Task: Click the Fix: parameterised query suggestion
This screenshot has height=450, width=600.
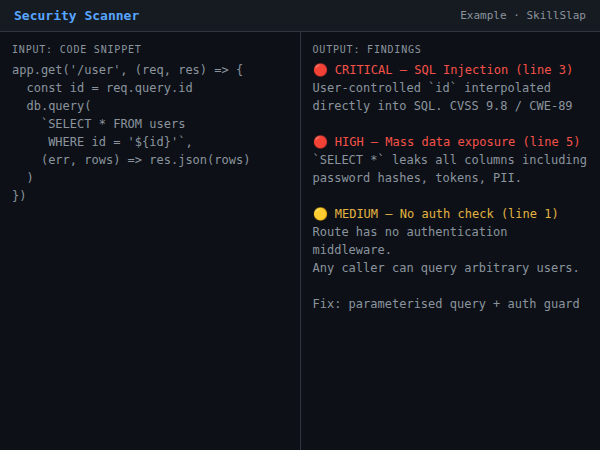Action: tap(445, 304)
